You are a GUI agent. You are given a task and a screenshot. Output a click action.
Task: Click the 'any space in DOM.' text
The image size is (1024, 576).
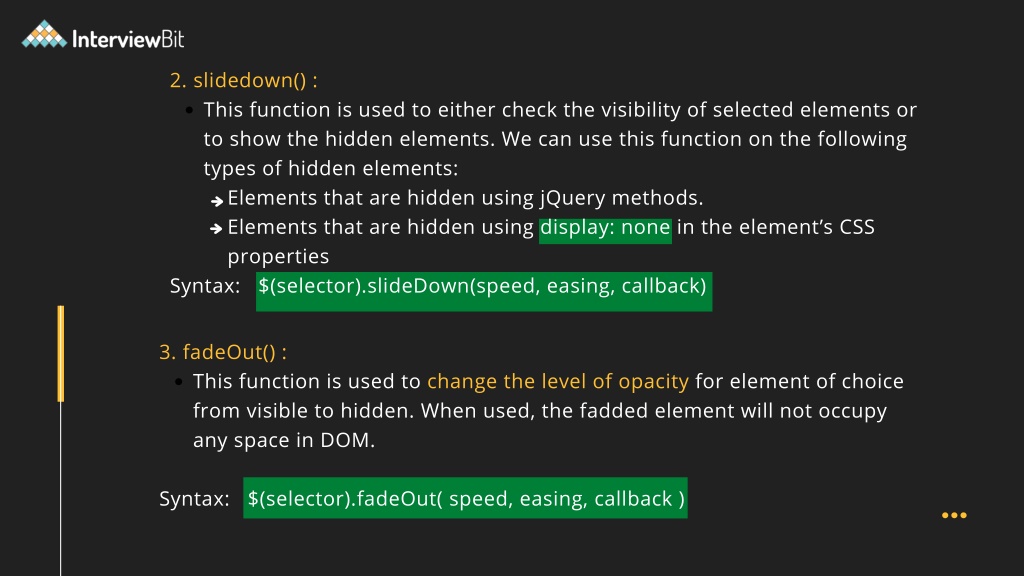click(x=284, y=440)
